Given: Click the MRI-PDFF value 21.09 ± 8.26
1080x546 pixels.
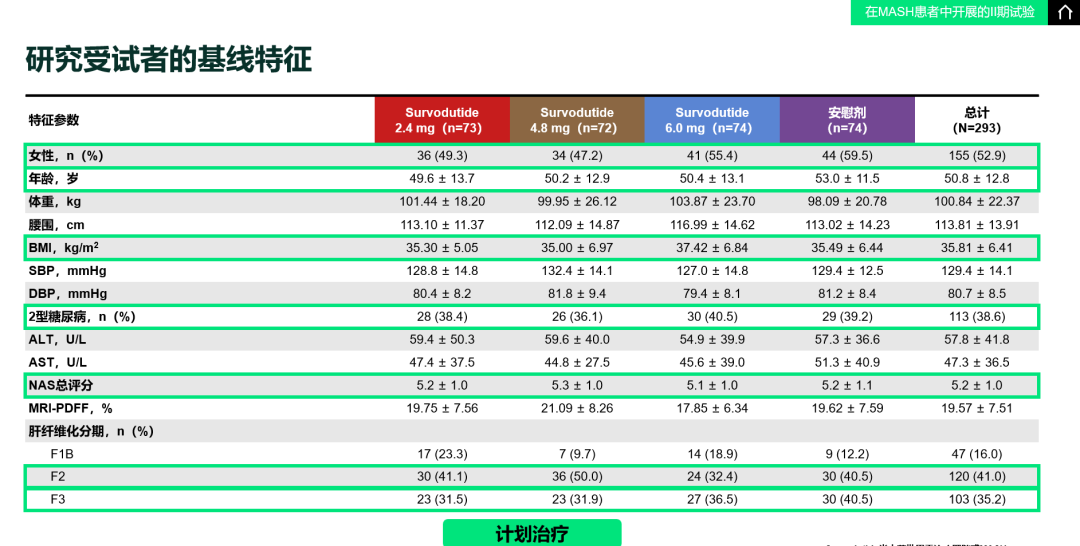Looking at the screenshot, I should tap(577, 408).
